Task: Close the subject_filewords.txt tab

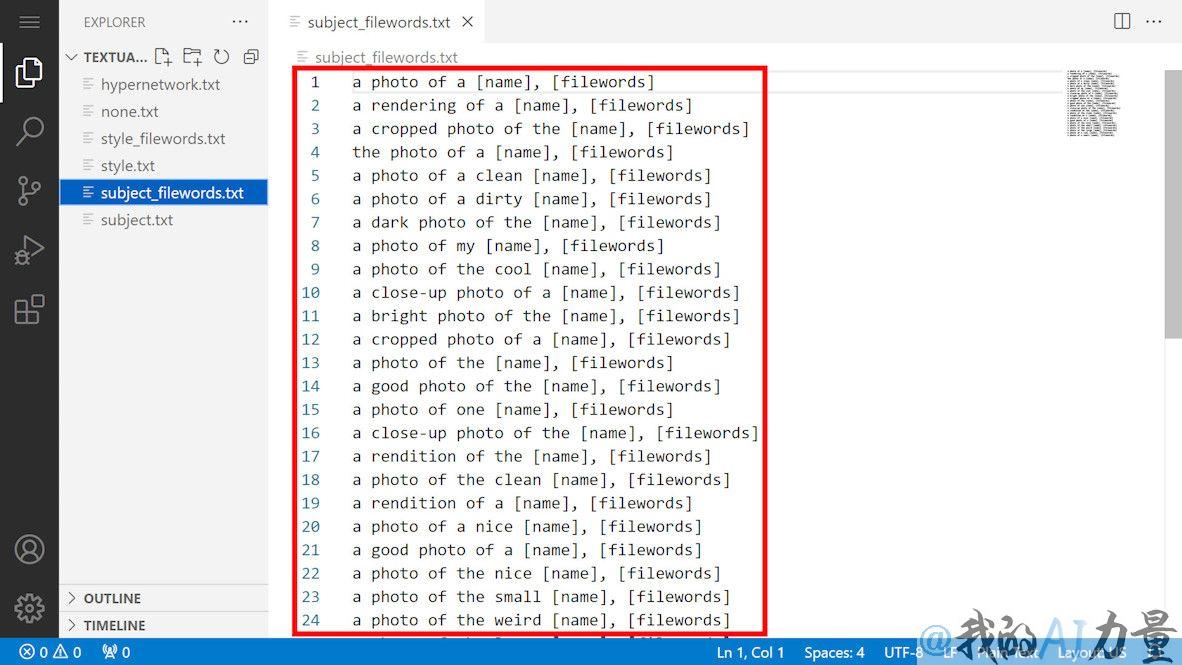Action: 467,22
